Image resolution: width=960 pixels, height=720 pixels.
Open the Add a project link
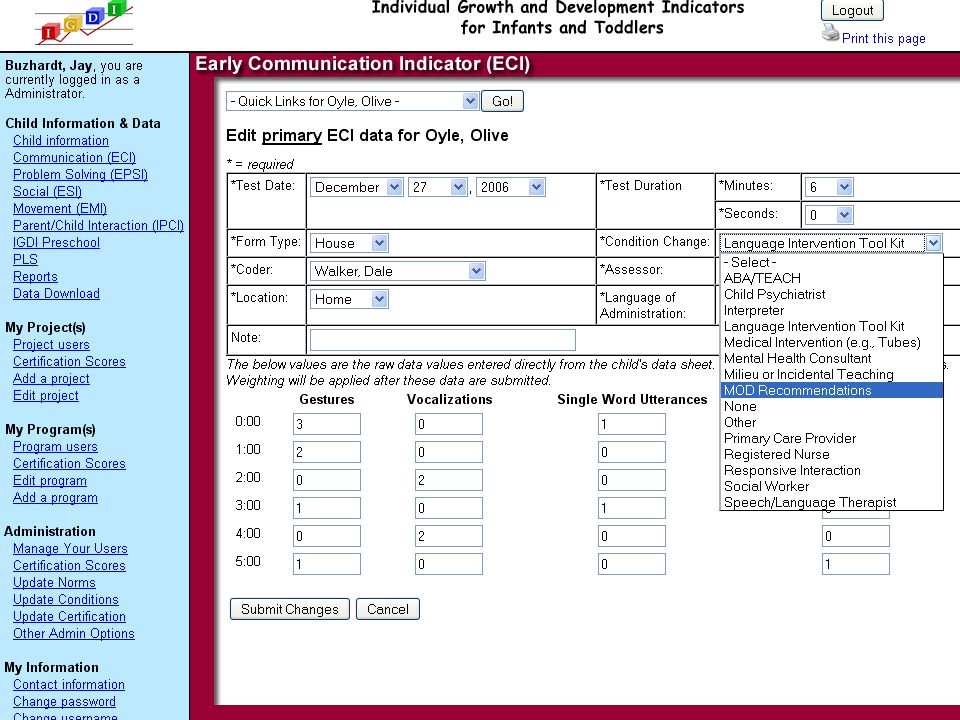[51, 378]
